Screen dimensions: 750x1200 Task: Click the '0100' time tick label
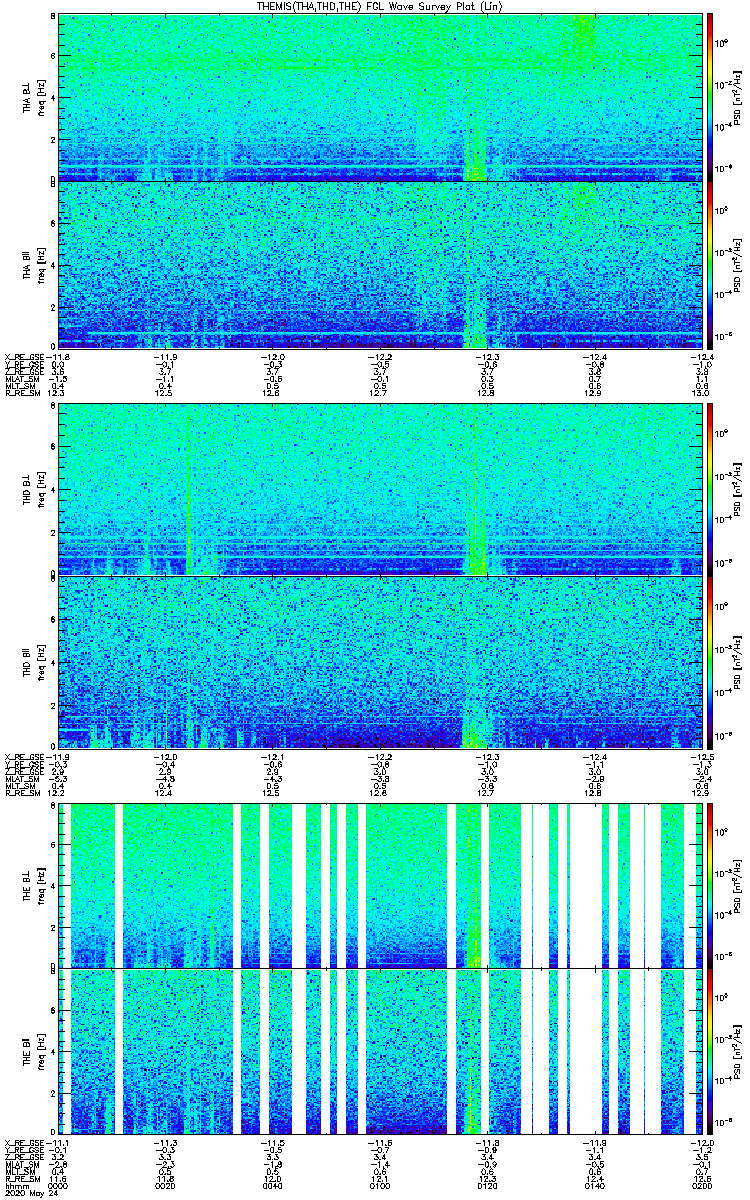tap(380, 1185)
